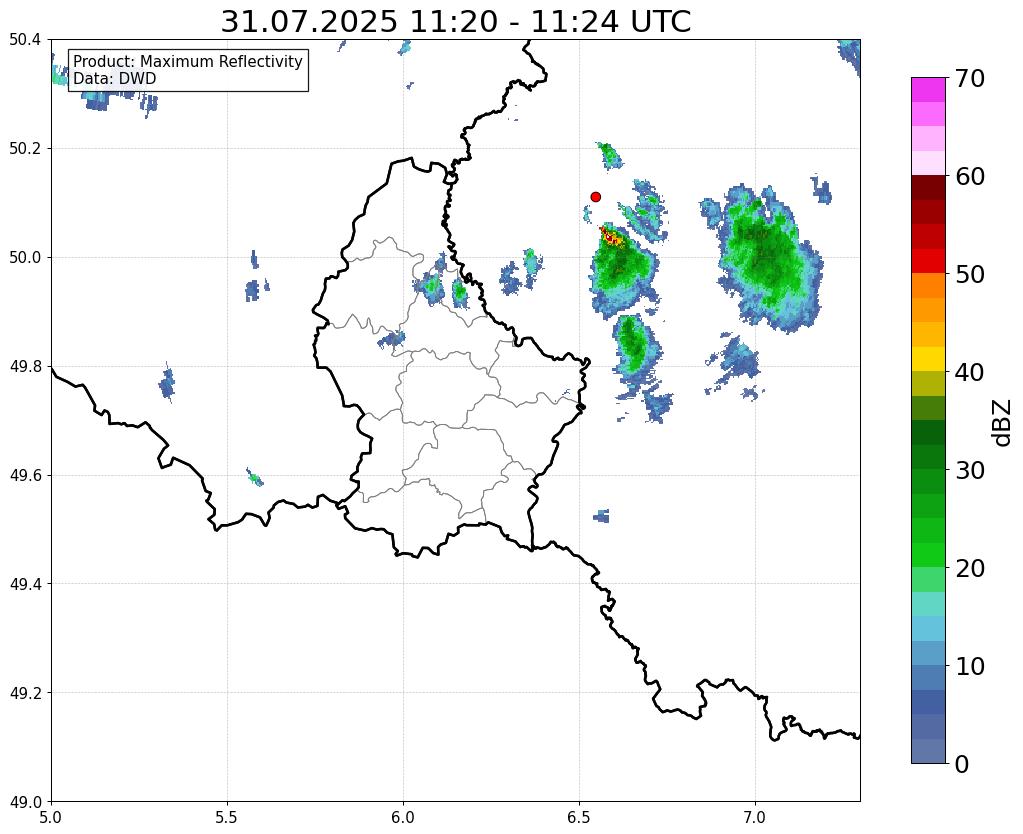Click the colorbar tick label '20'

pyautogui.click(x=970, y=568)
